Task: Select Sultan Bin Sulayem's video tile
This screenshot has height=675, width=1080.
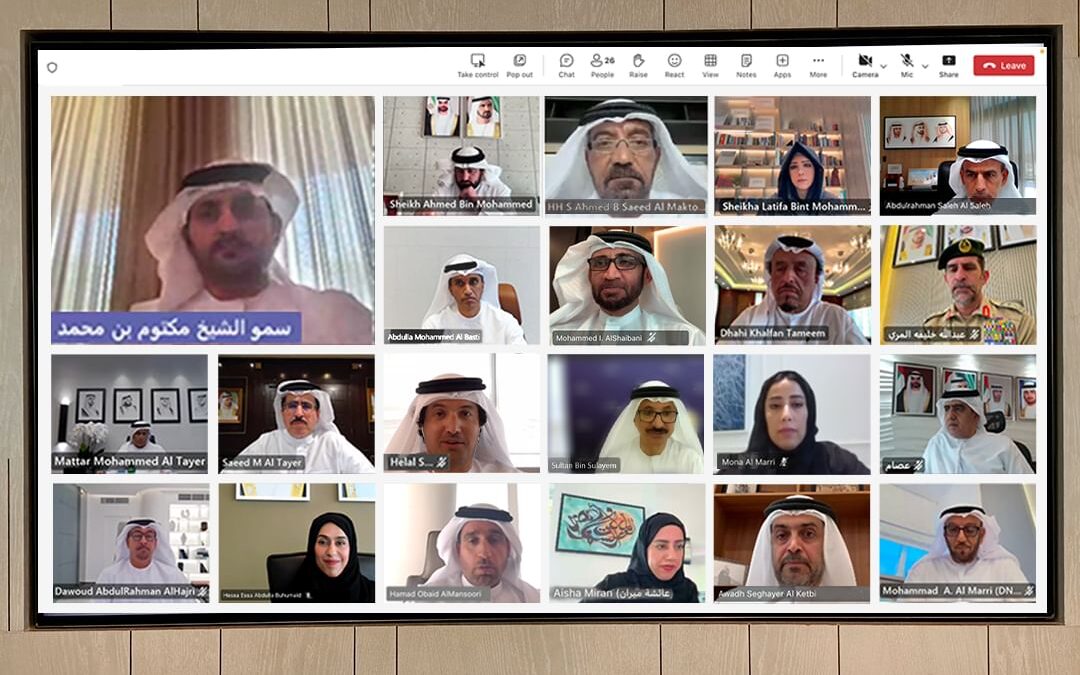Action: 625,413
